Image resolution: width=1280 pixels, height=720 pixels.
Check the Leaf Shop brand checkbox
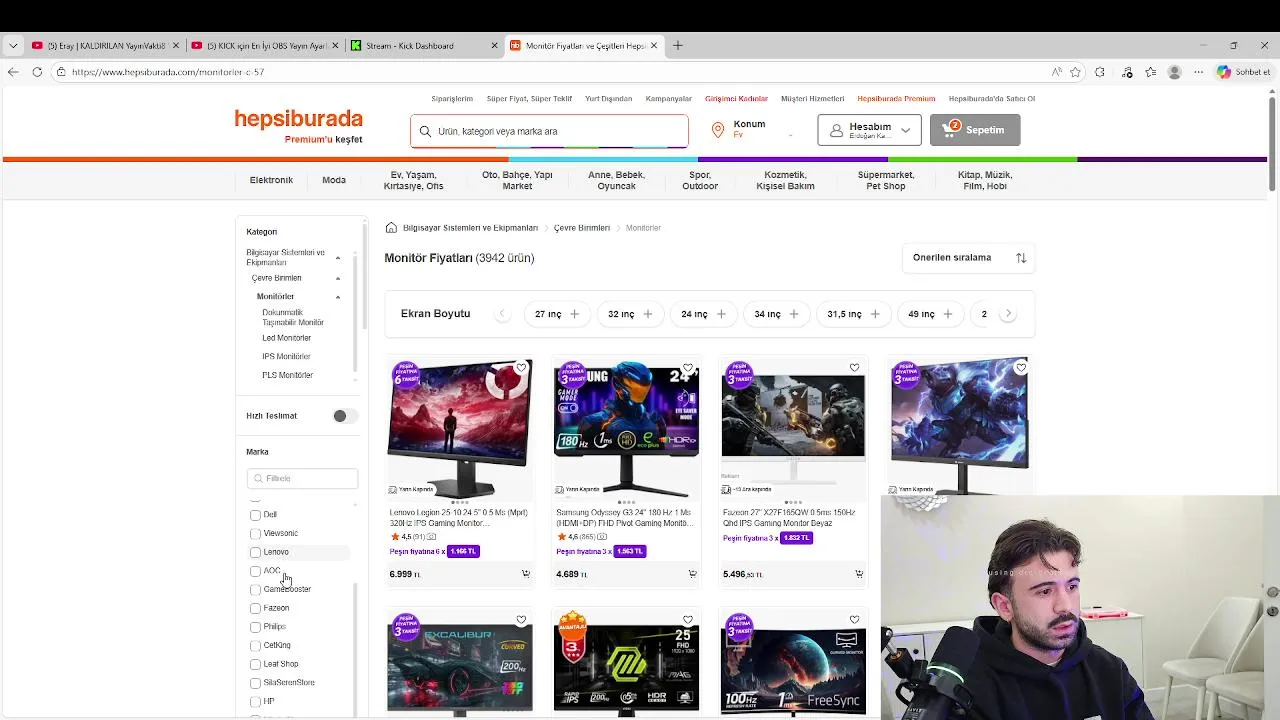255,664
